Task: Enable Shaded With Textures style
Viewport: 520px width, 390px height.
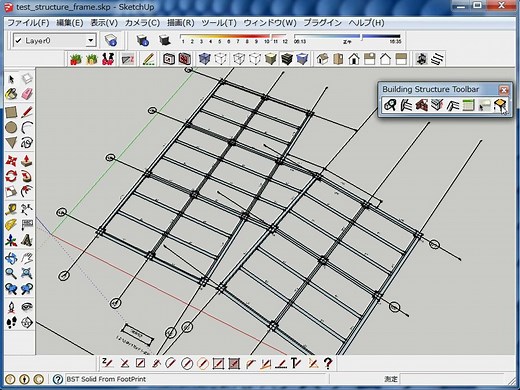Action: pyautogui.click(x=286, y=59)
